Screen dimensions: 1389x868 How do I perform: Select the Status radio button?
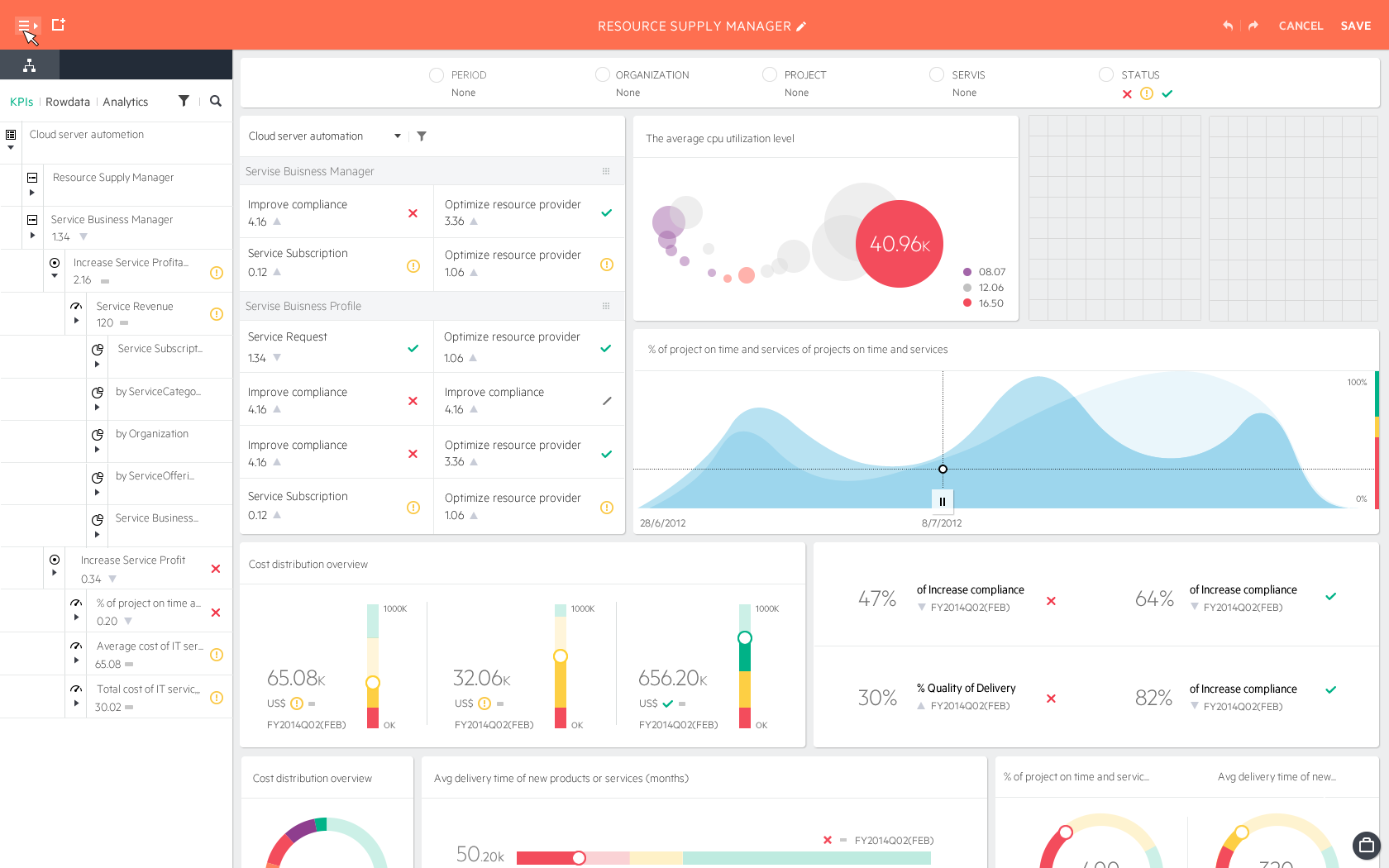(x=1106, y=74)
